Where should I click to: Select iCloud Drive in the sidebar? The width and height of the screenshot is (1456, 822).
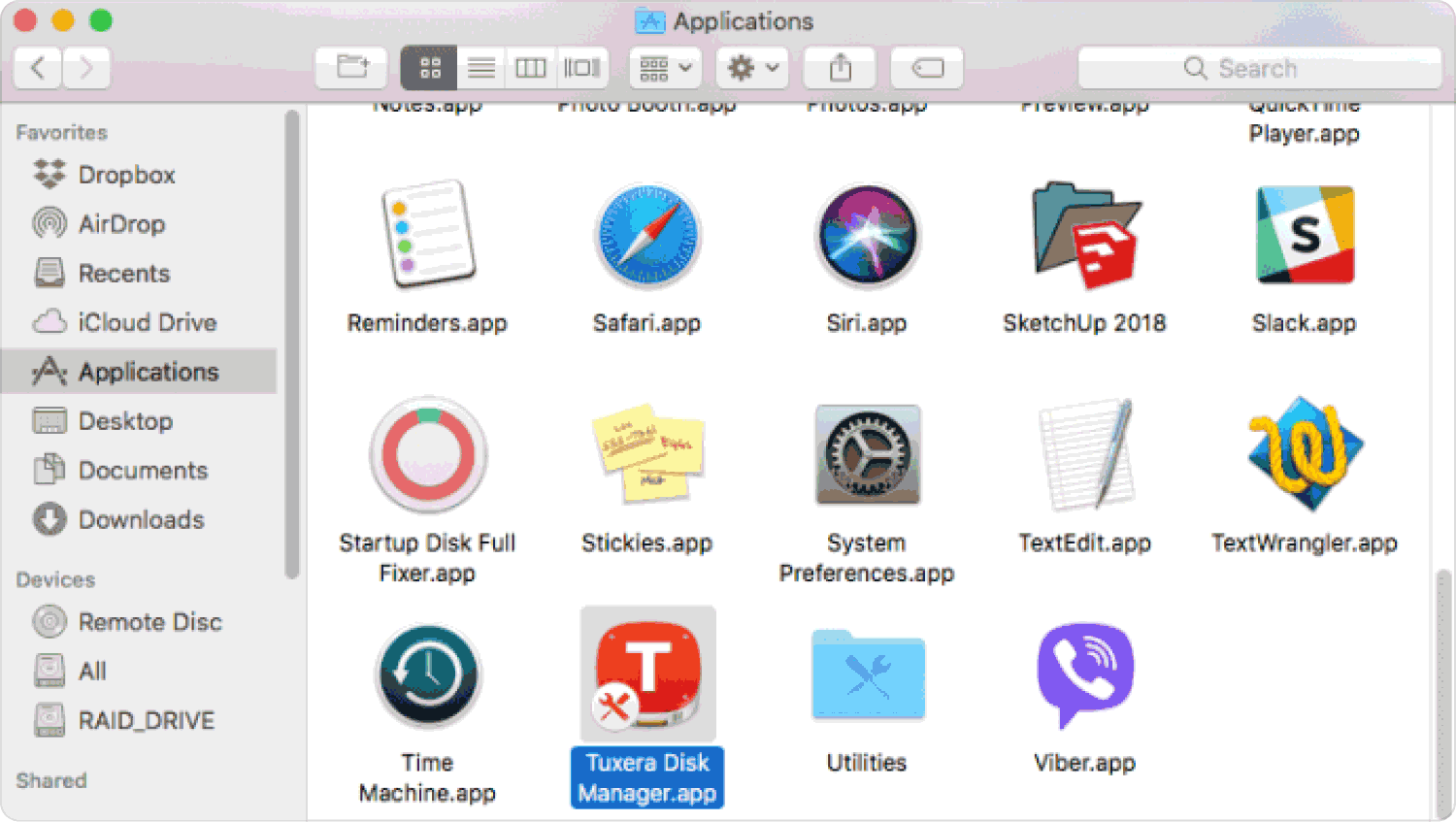[x=147, y=322]
